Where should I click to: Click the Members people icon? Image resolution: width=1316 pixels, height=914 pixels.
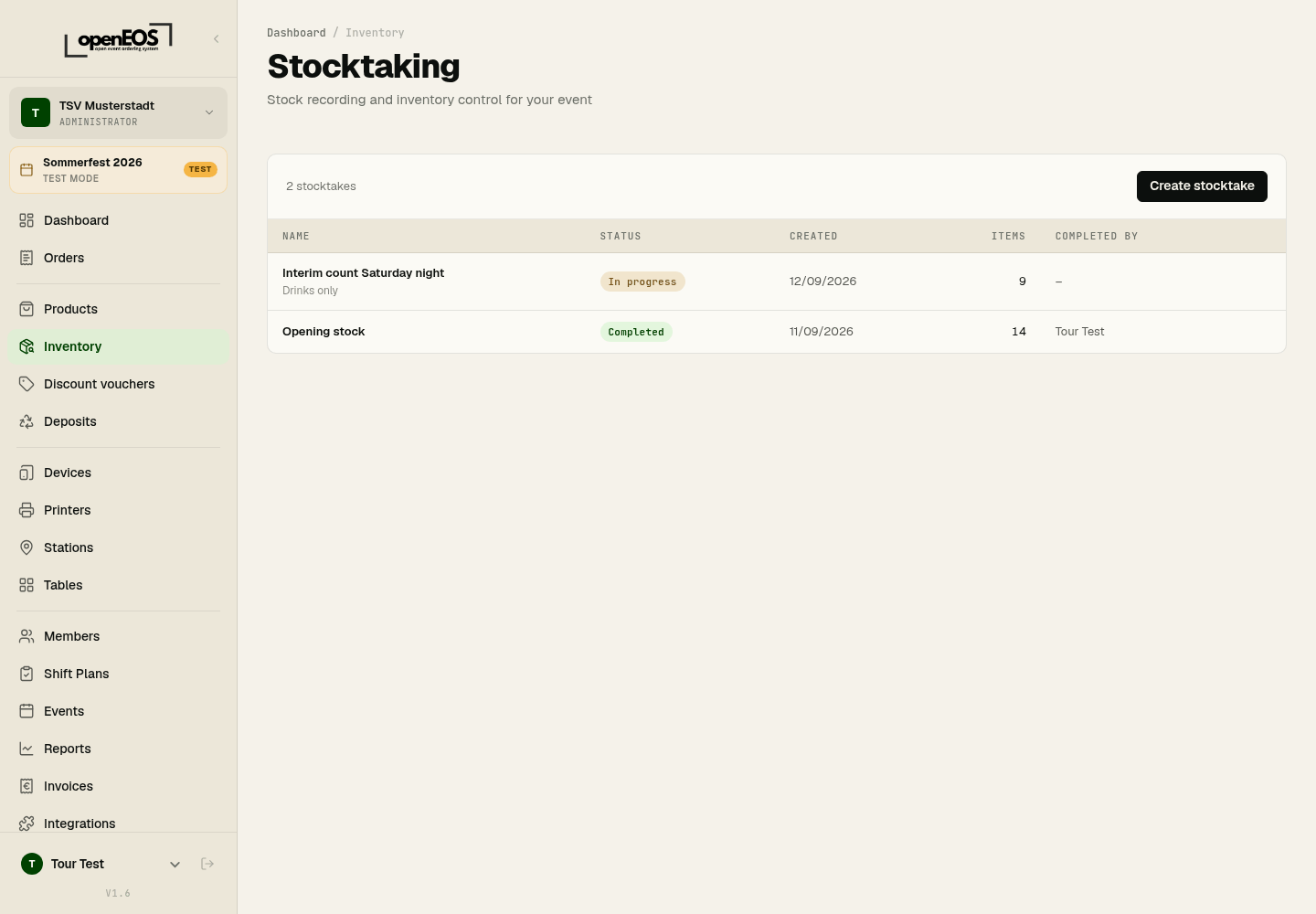coord(27,636)
